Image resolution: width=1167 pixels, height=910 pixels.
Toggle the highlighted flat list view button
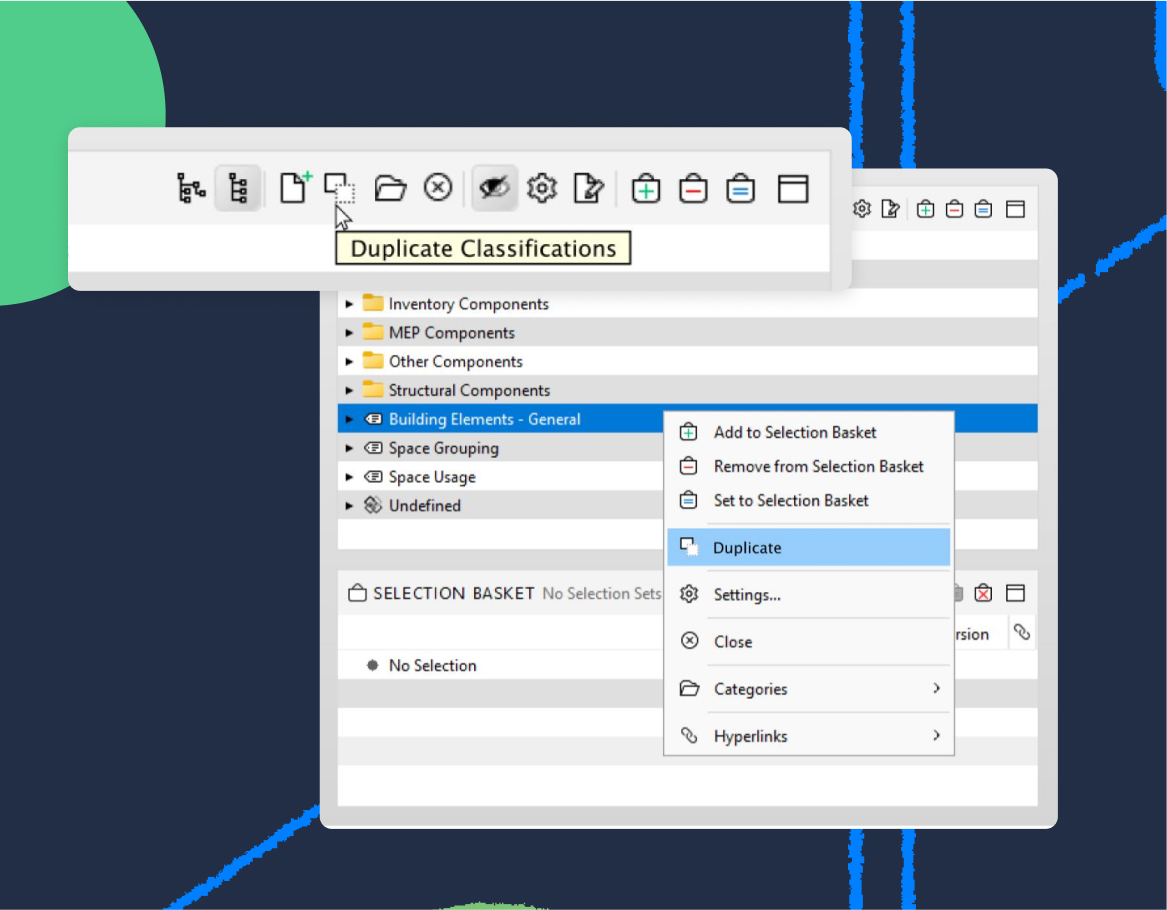click(237, 188)
